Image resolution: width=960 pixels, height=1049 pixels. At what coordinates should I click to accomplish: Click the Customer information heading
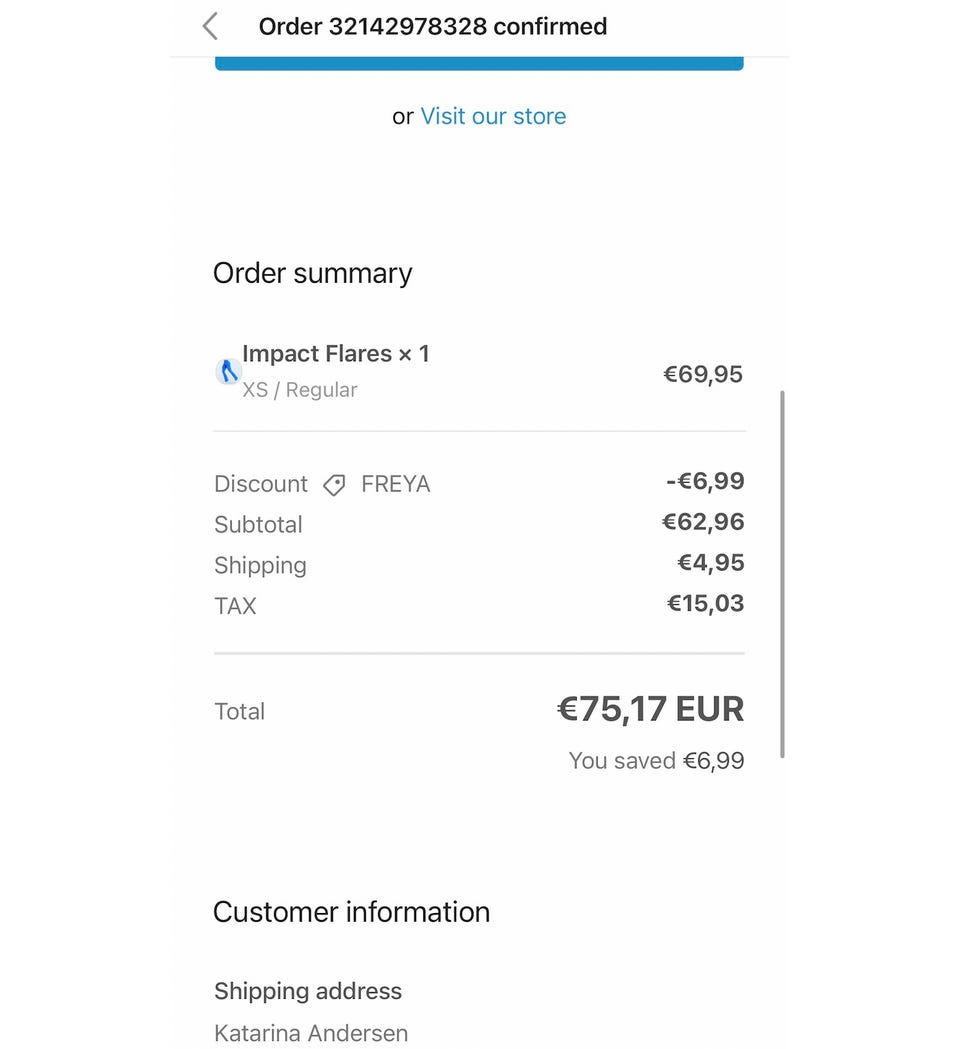351,912
